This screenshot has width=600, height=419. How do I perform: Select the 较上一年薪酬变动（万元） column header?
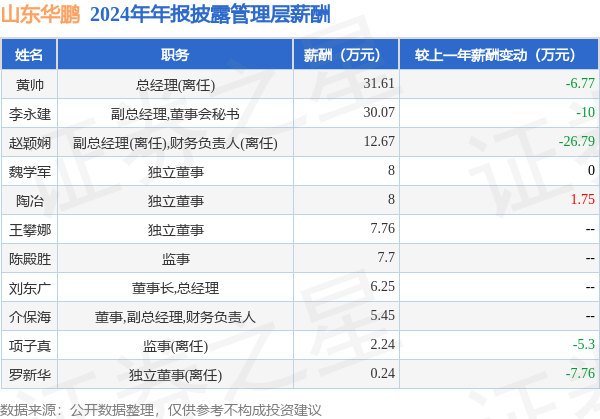pos(499,55)
